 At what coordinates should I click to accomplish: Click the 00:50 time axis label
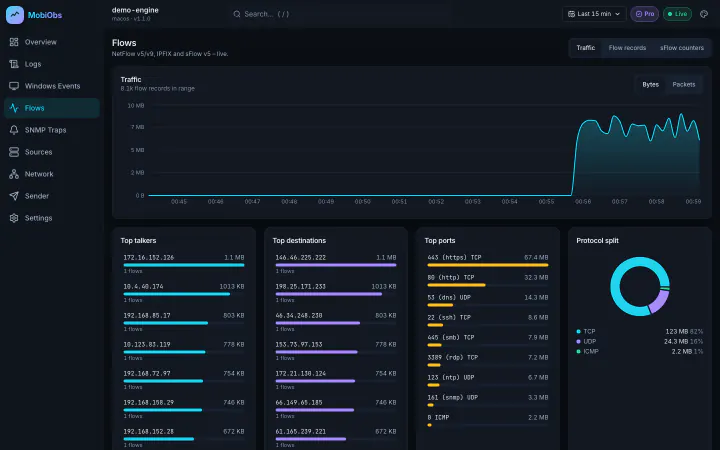pos(362,202)
